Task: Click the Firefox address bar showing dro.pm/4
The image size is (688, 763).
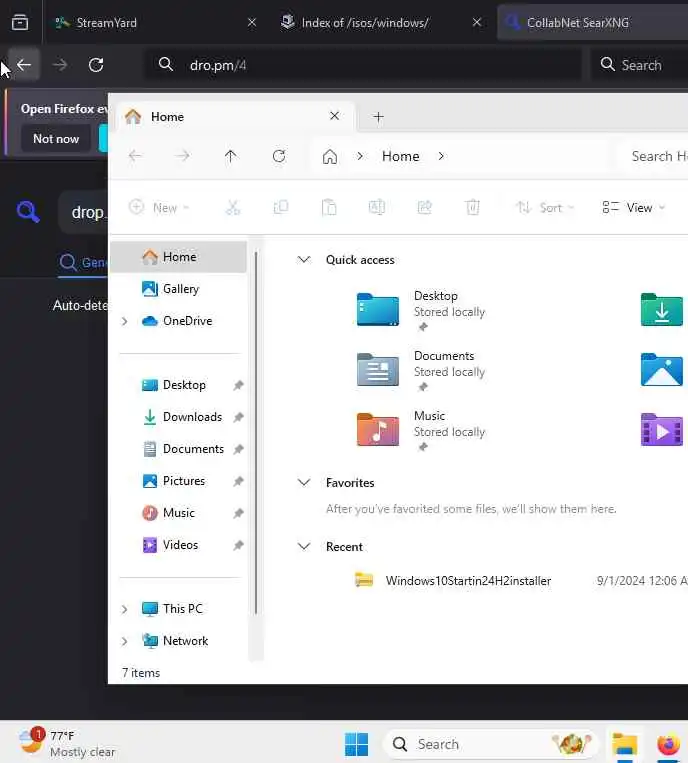Action: (363, 65)
